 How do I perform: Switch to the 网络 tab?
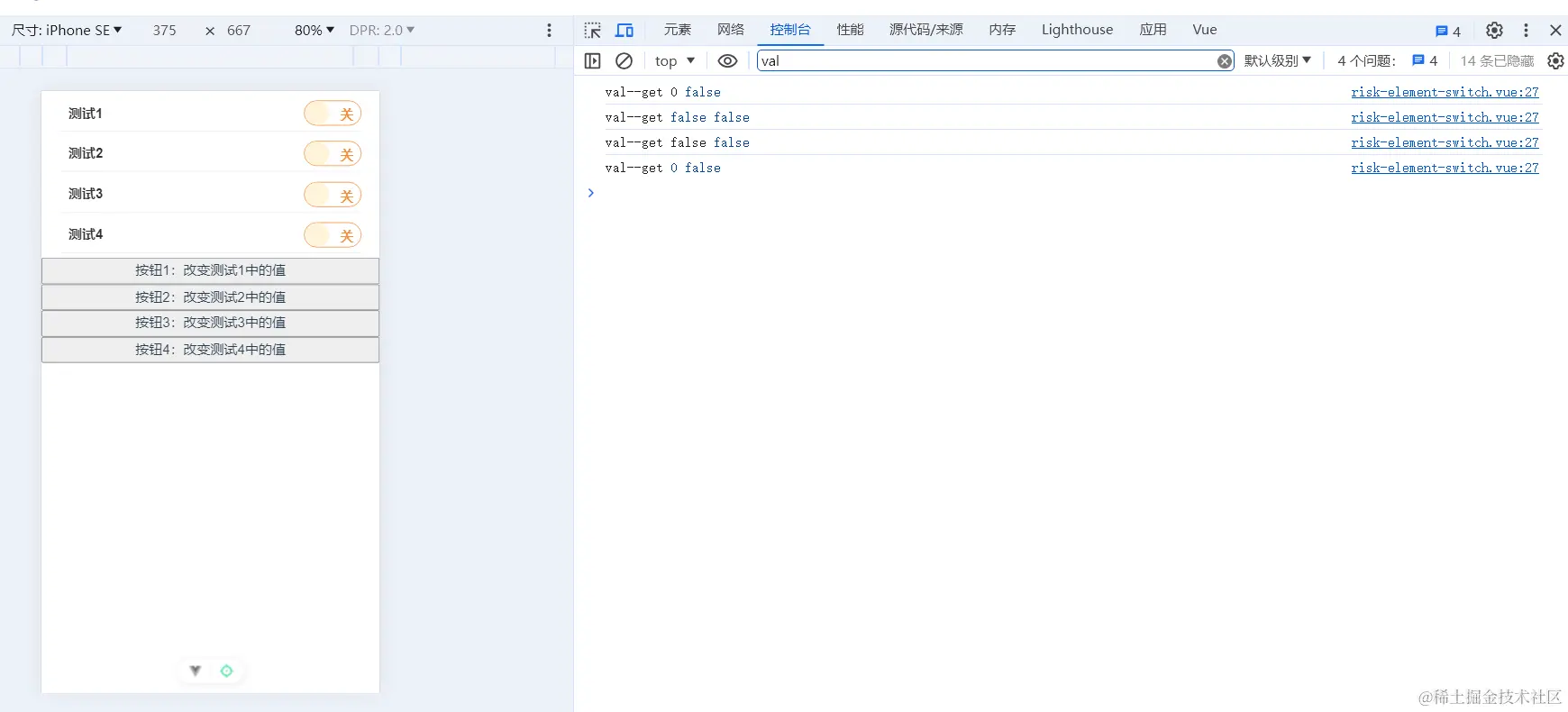coord(731,30)
